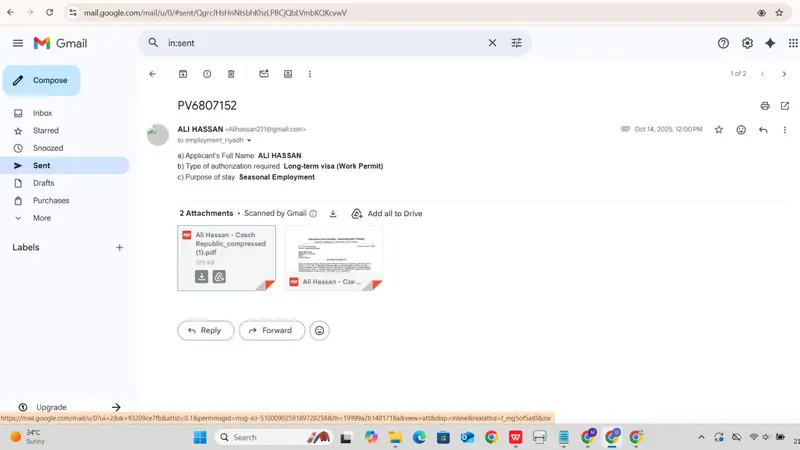Click the PV6807152 subject line

207,106
